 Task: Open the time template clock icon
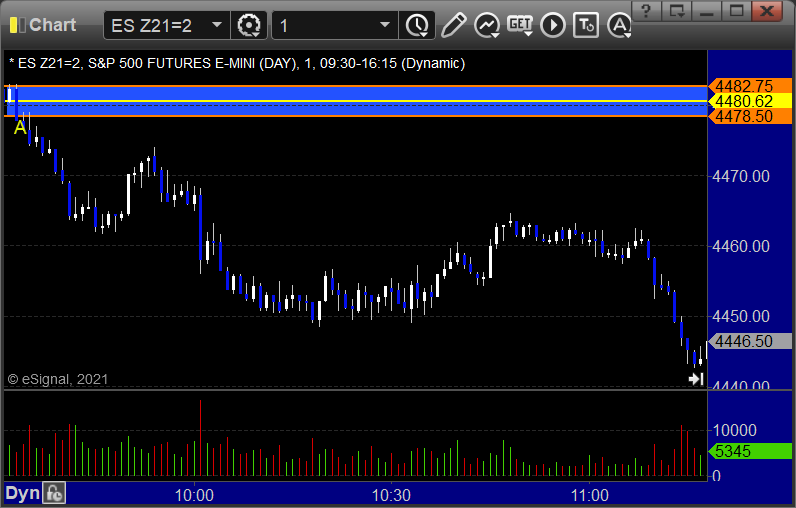click(417, 25)
